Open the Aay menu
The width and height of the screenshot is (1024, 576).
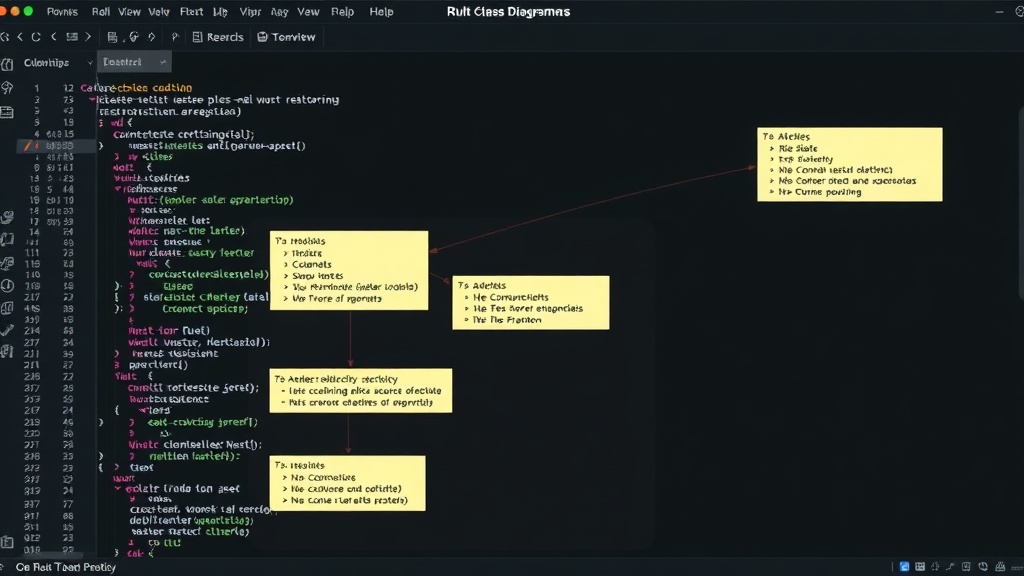[x=280, y=12]
